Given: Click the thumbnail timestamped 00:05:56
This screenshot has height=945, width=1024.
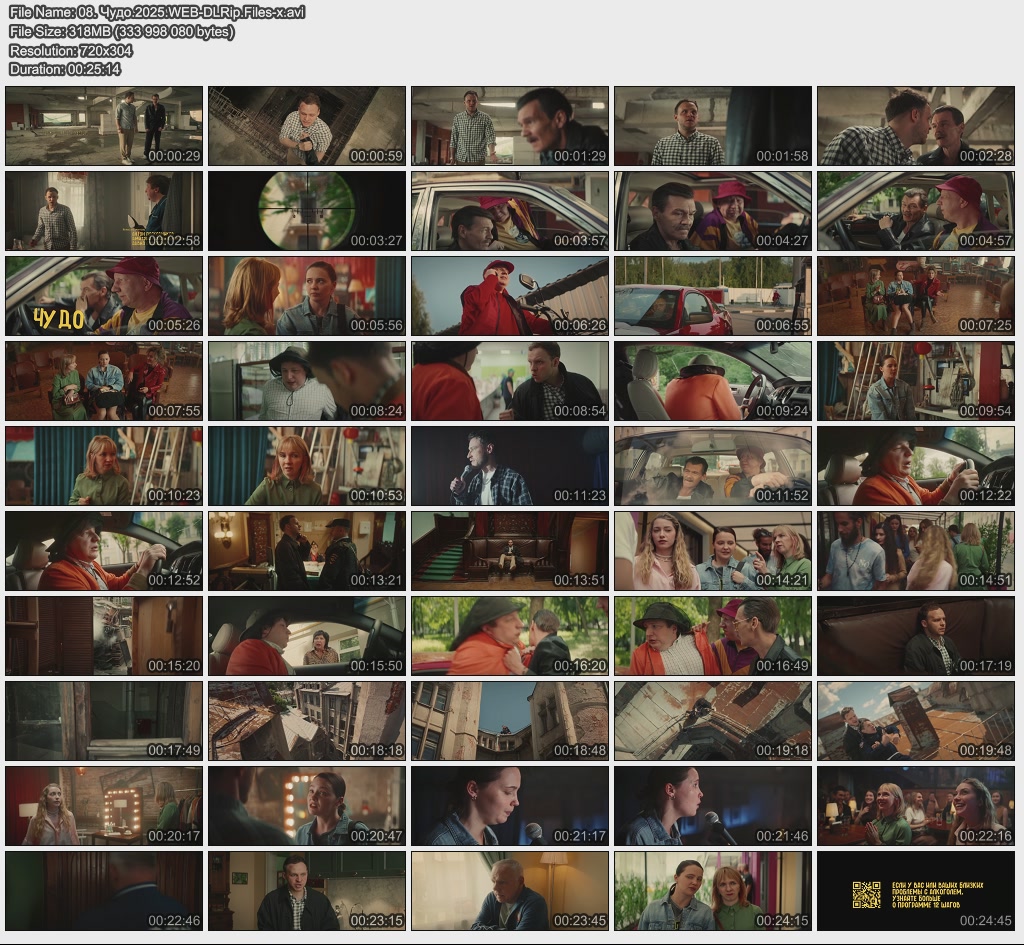Looking at the screenshot, I should click(307, 296).
